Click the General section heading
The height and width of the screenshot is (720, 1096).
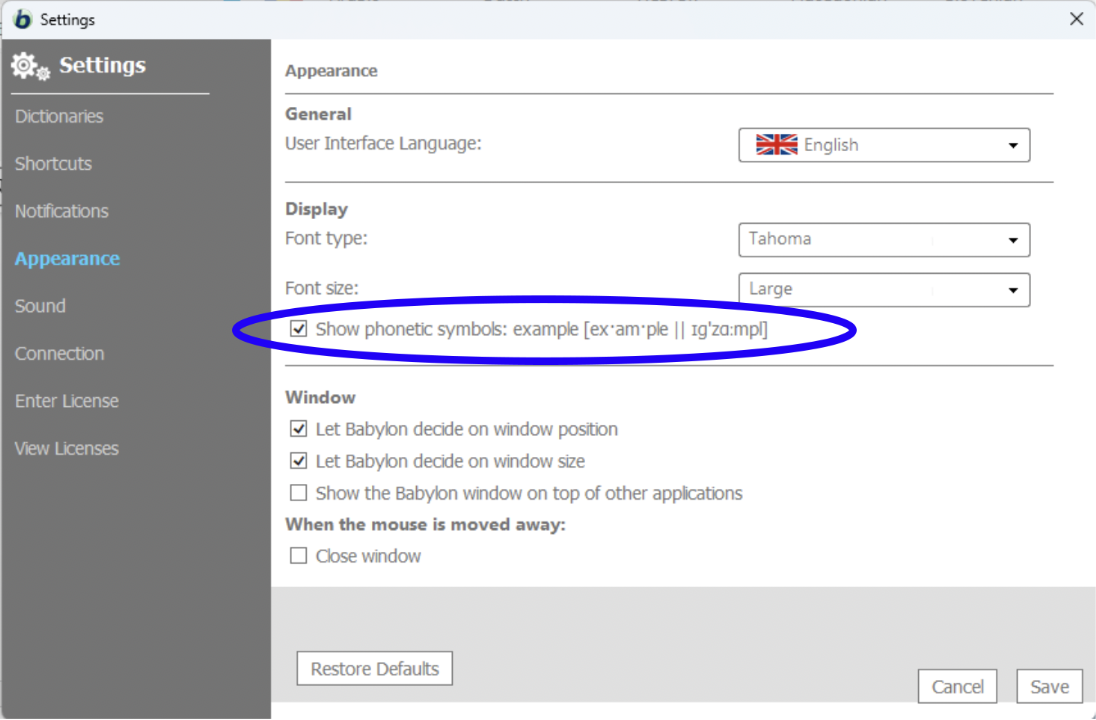point(318,114)
